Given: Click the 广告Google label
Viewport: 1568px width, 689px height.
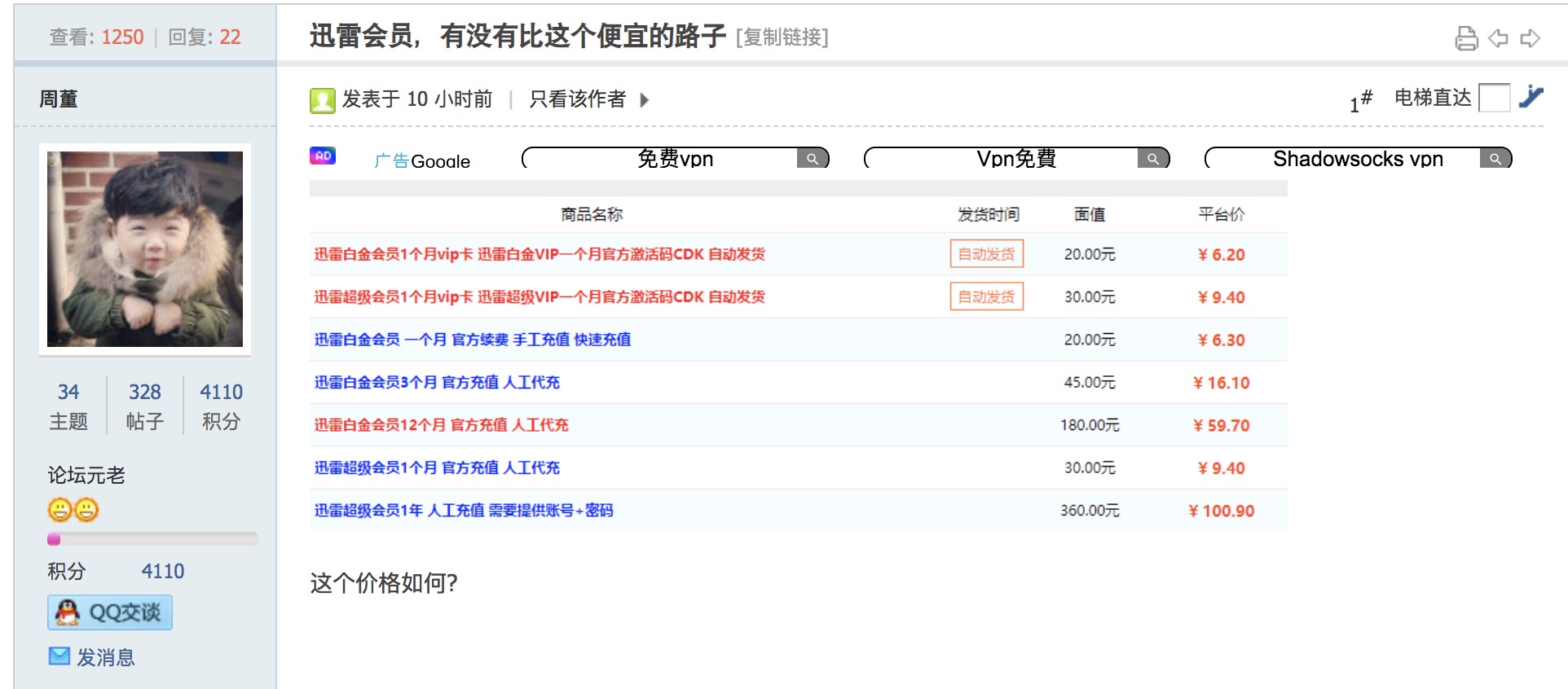Looking at the screenshot, I should click(422, 160).
